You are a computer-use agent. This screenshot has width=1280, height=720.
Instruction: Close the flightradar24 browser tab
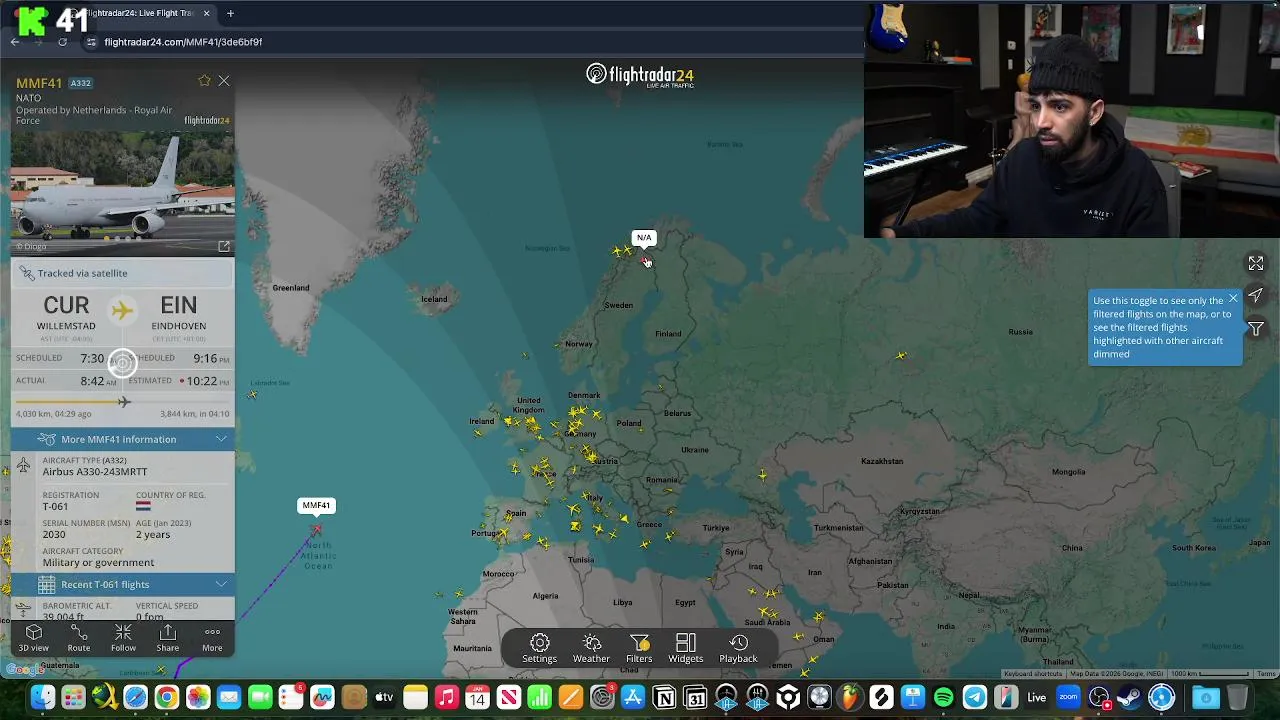click(x=207, y=13)
